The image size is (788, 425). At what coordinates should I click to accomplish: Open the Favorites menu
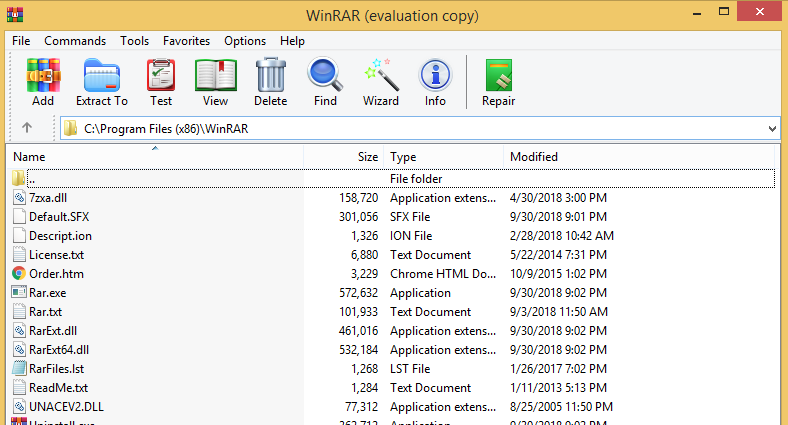click(x=187, y=41)
